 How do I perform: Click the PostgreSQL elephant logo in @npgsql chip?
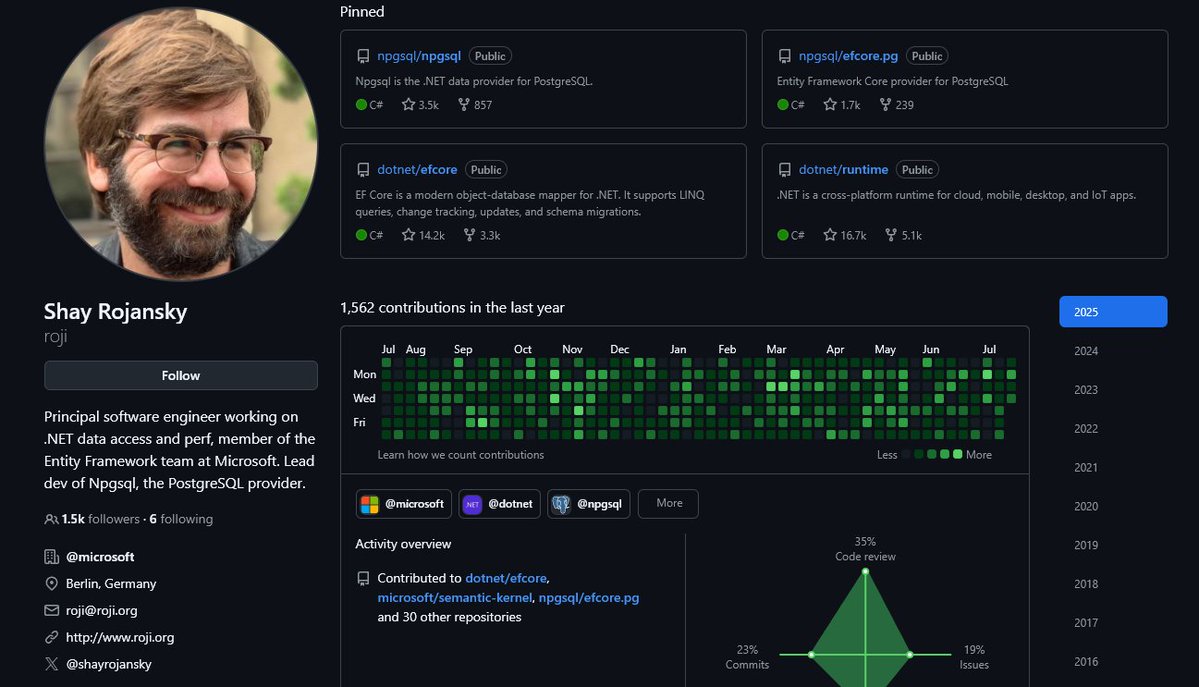click(561, 504)
